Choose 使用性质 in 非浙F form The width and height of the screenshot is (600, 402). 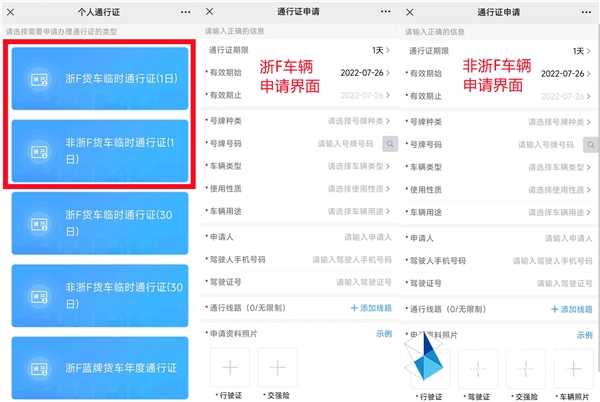point(499,190)
